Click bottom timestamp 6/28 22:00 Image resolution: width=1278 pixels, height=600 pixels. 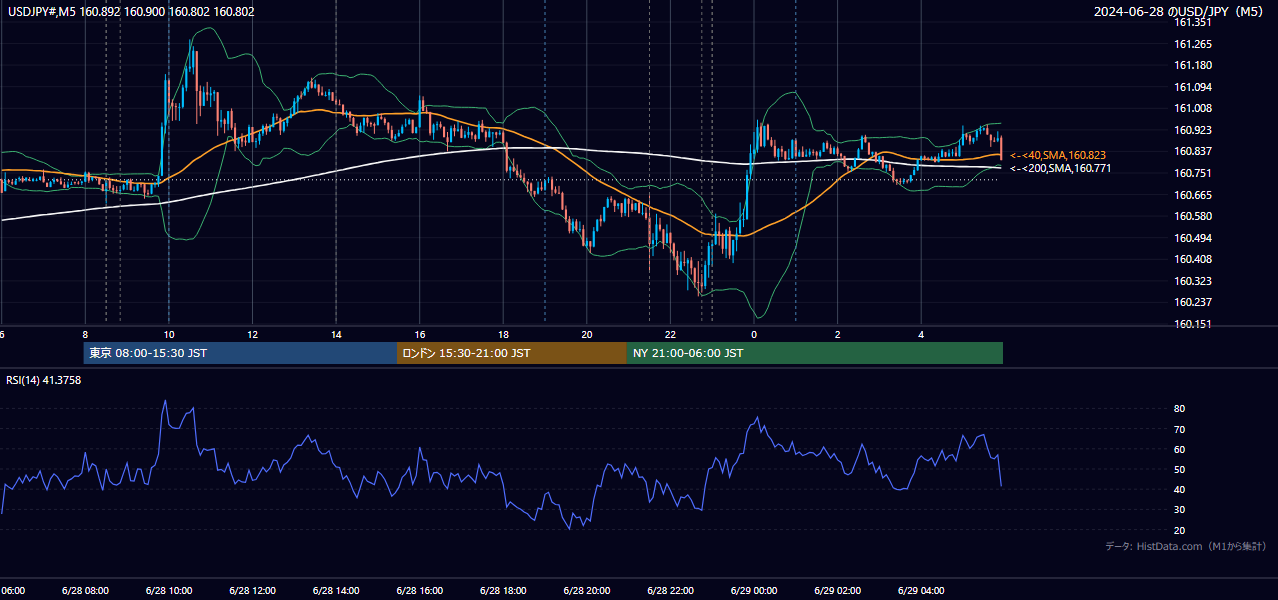670,590
